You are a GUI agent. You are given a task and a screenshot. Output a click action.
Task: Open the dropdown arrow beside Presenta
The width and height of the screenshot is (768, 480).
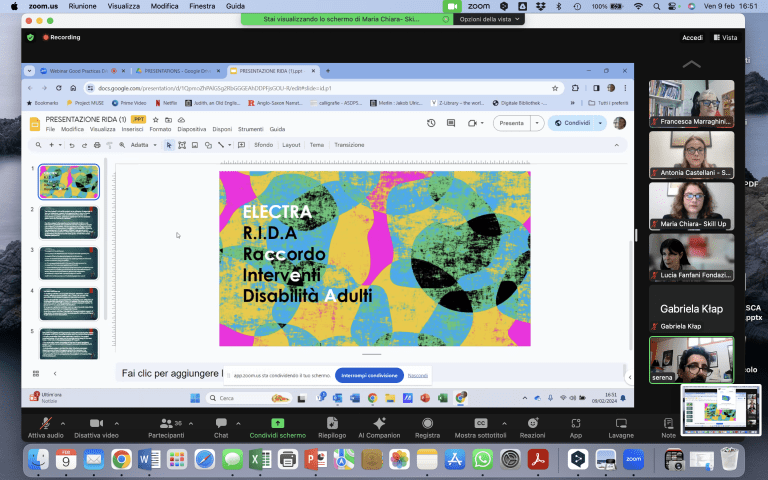pyautogui.click(x=537, y=123)
